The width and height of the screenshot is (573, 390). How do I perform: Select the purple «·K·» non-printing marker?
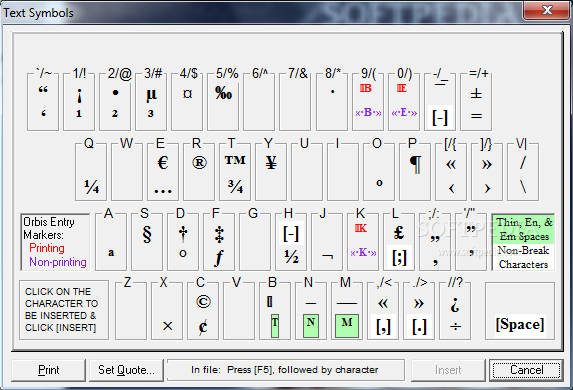(x=363, y=252)
